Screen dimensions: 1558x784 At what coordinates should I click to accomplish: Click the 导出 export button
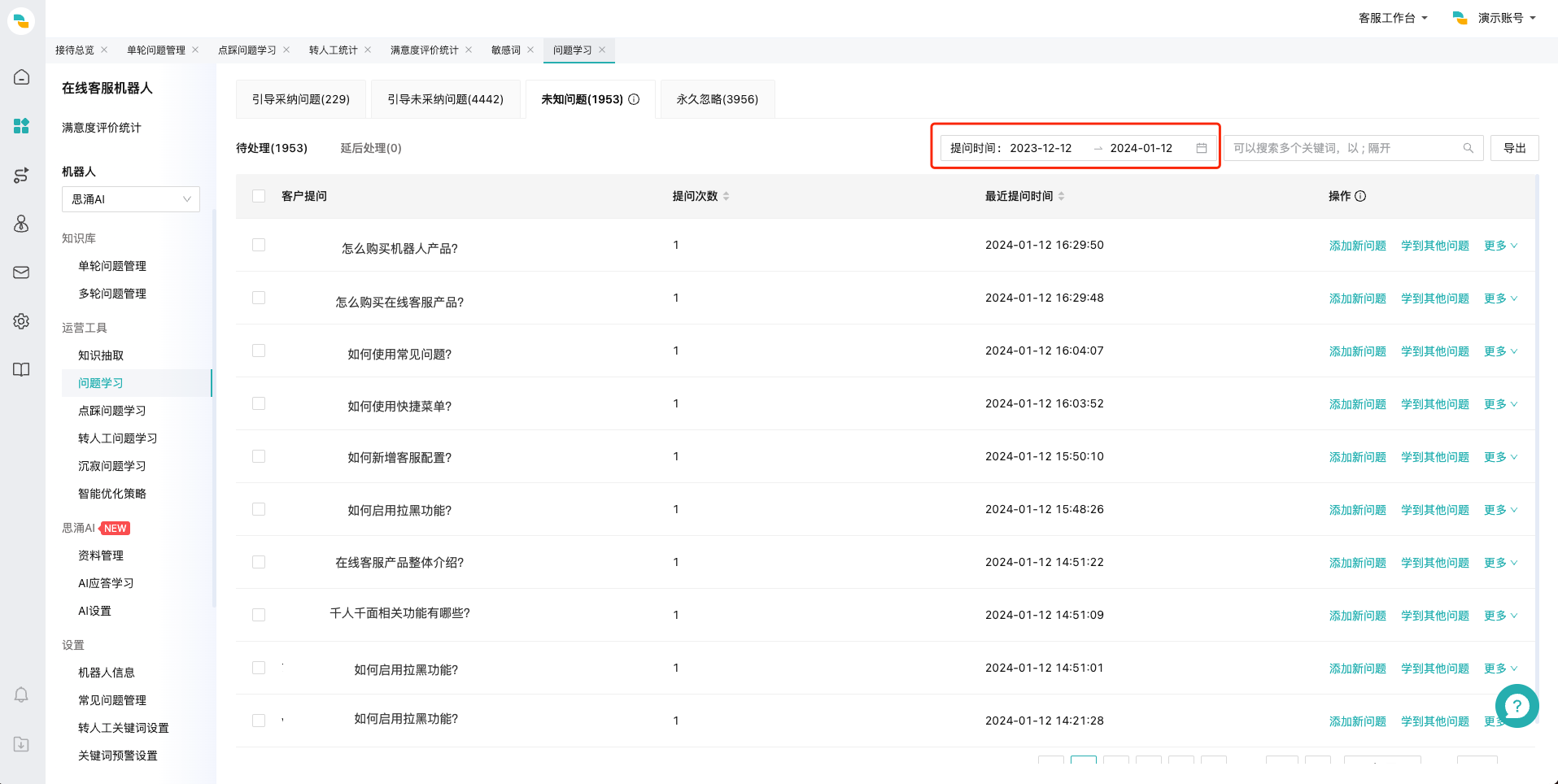(1515, 148)
